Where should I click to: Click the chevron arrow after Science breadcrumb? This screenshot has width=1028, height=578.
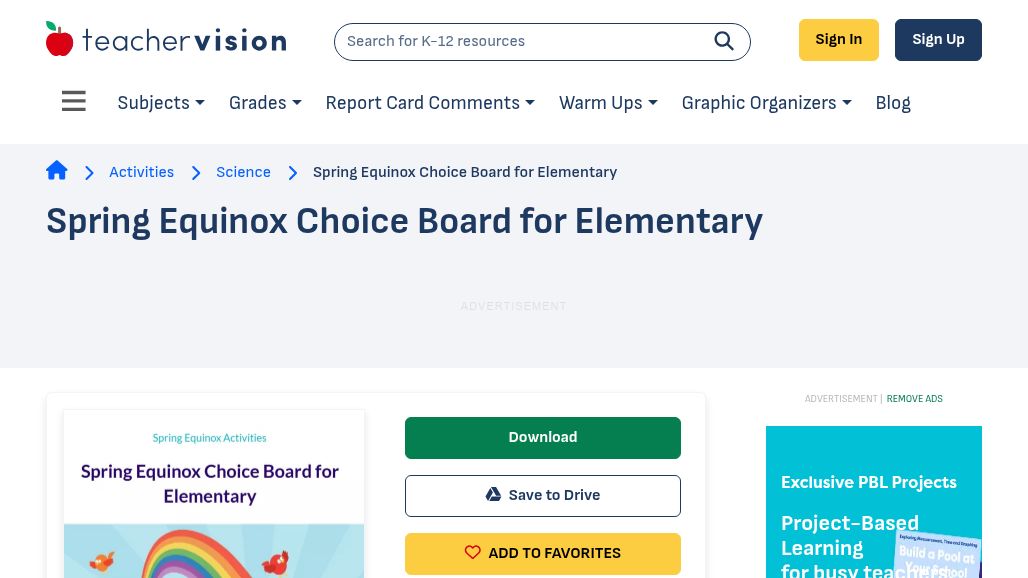click(x=293, y=172)
